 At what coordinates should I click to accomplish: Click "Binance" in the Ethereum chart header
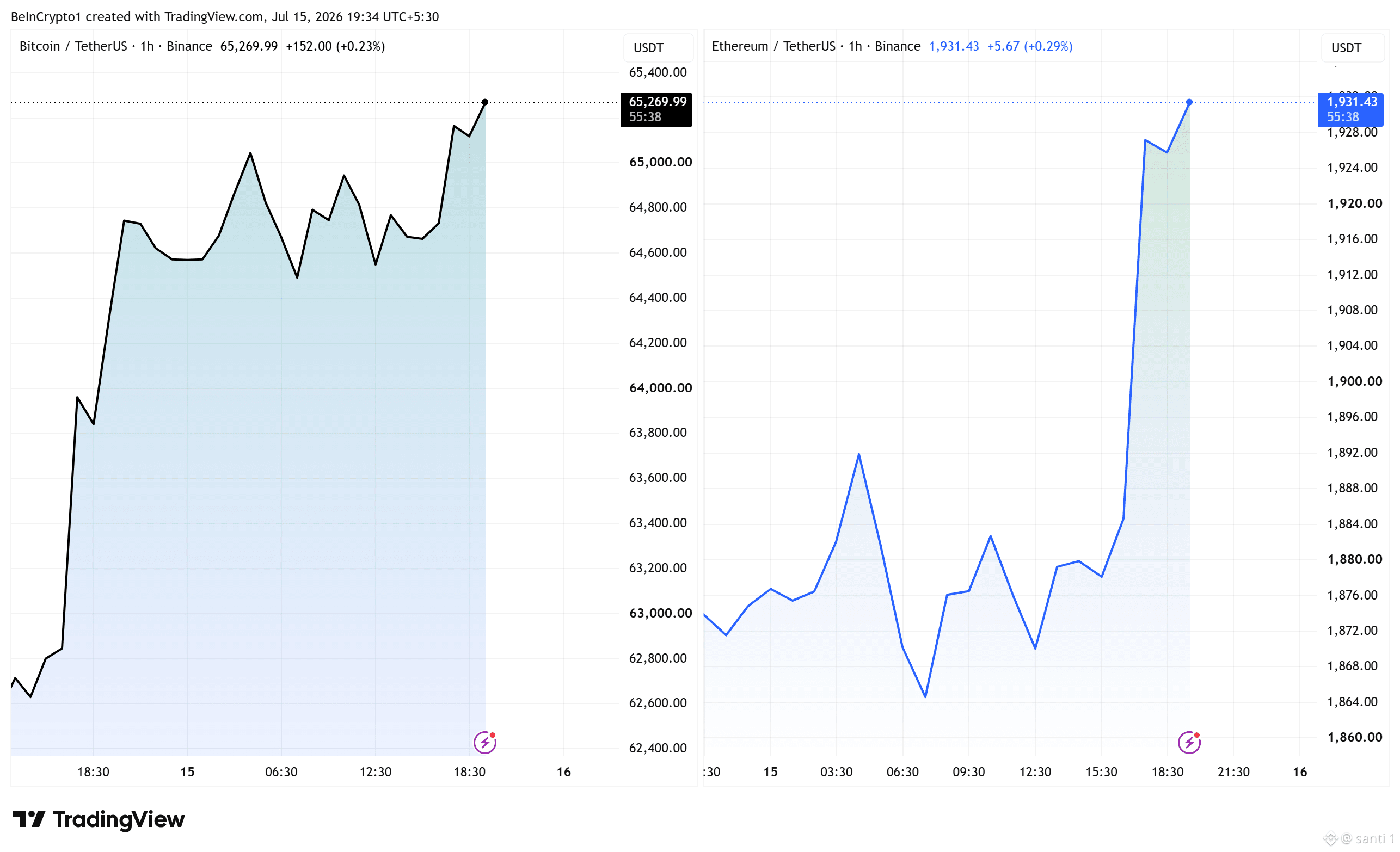click(x=898, y=46)
